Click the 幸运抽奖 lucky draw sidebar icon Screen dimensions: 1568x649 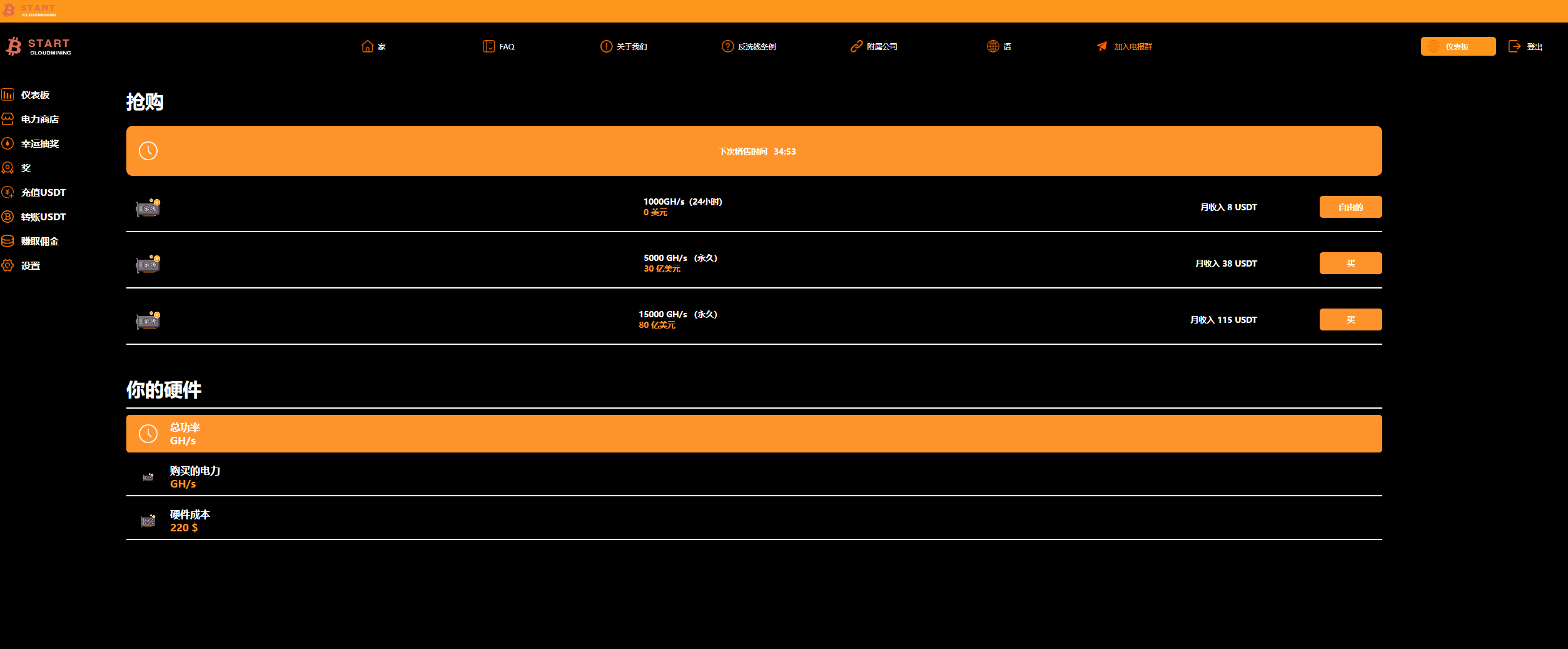(x=8, y=143)
